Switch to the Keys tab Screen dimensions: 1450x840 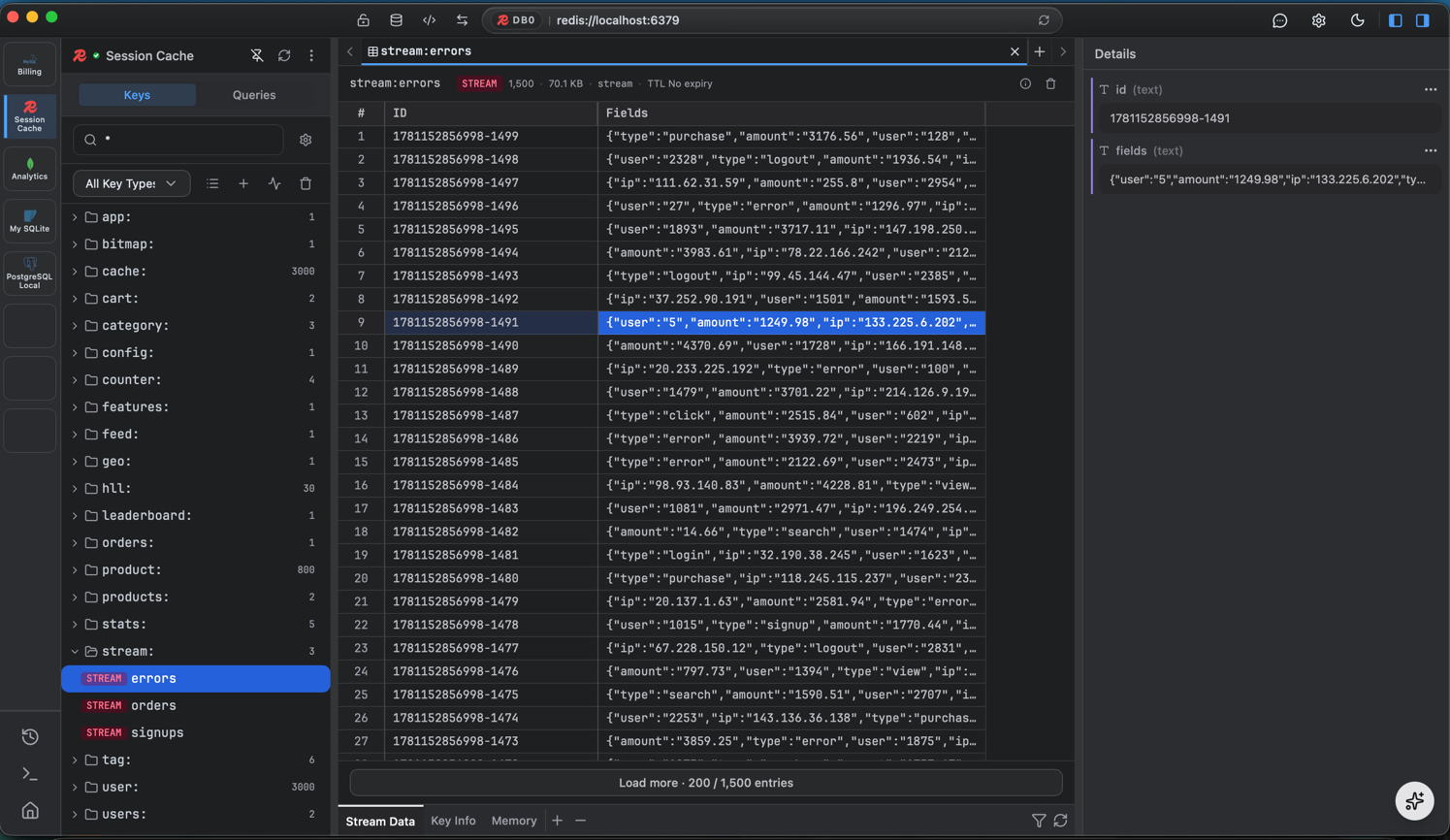pos(137,95)
